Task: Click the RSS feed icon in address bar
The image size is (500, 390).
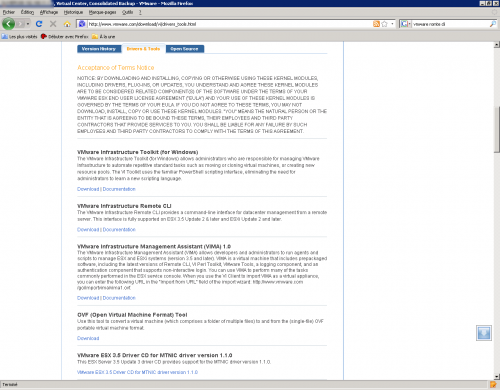Action: (x=376, y=24)
